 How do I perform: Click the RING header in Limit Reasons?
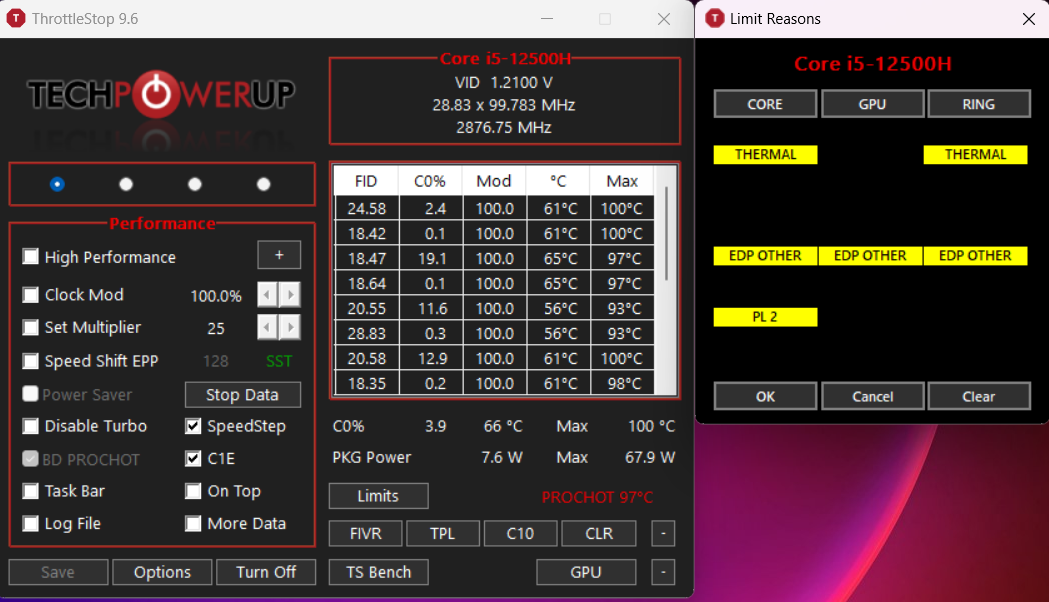[978, 104]
